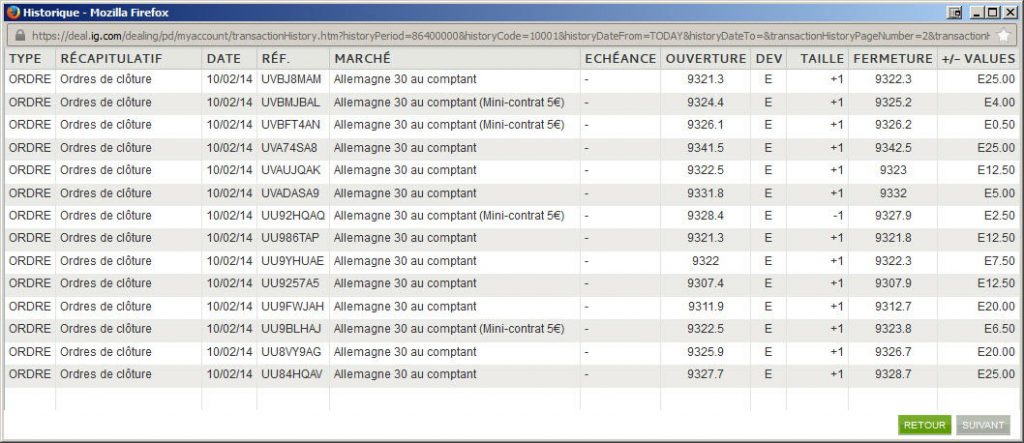This screenshot has width=1024, height=443.
Task: Click the -1 size value
Action: tap(839, 215)
